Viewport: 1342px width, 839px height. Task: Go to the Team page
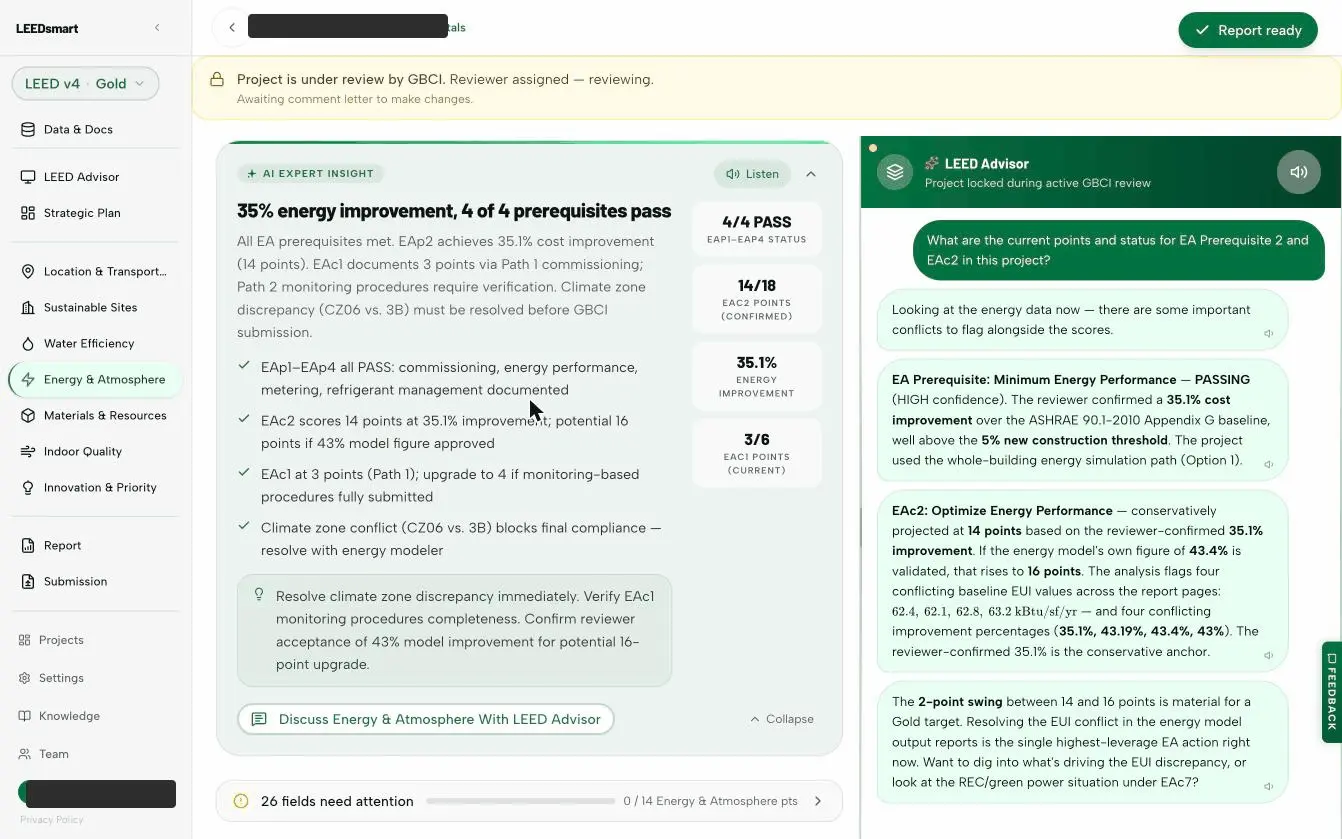coord(54,754)
